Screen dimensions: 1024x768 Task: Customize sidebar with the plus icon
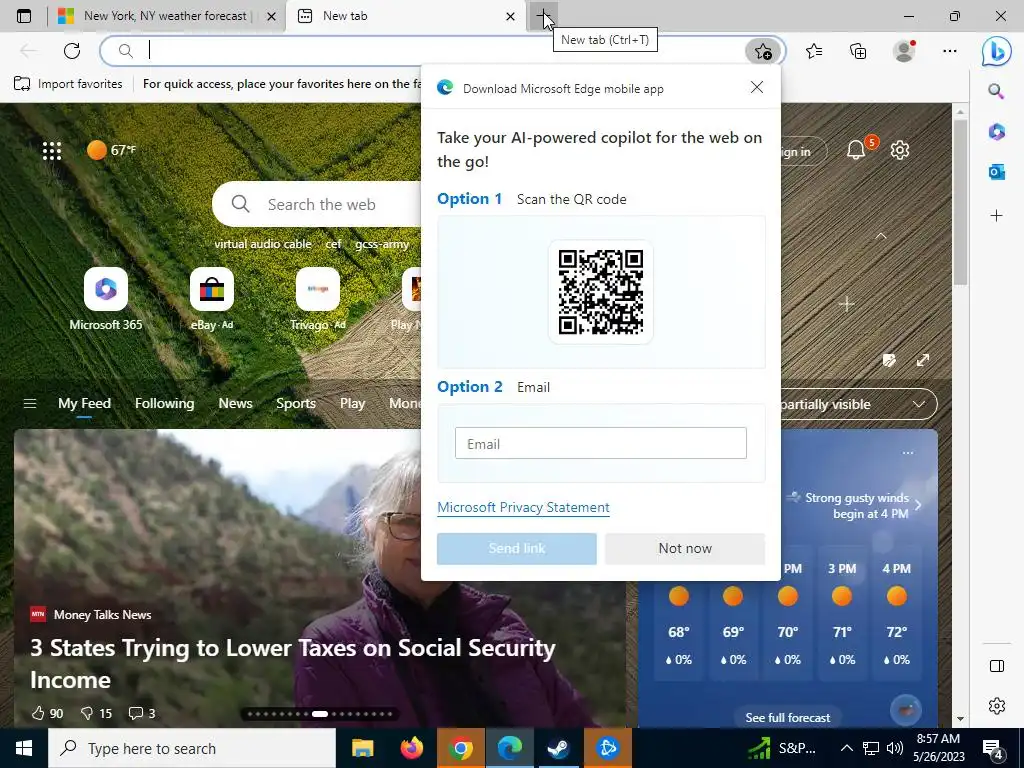pyautogui.click(x=997, y=216)
